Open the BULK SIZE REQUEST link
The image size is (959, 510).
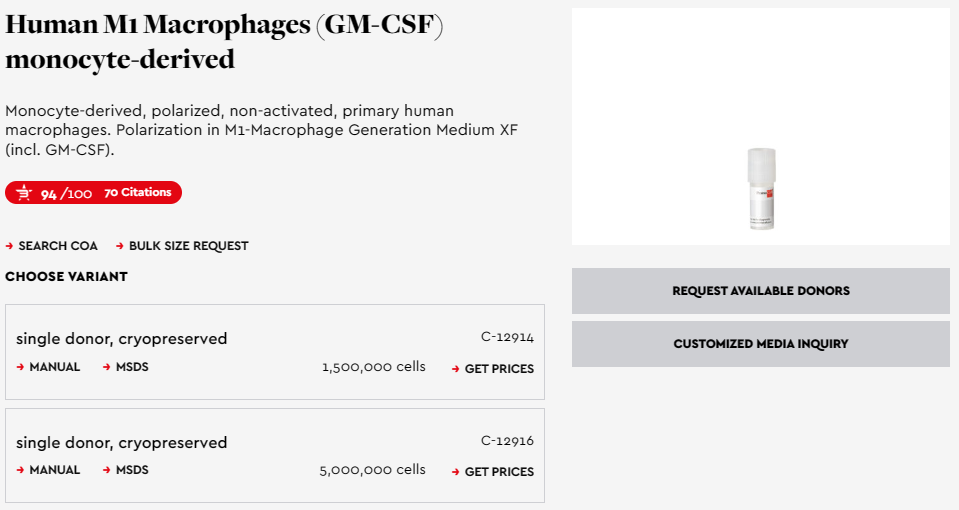pyautogui.click(x=188, y=246)
